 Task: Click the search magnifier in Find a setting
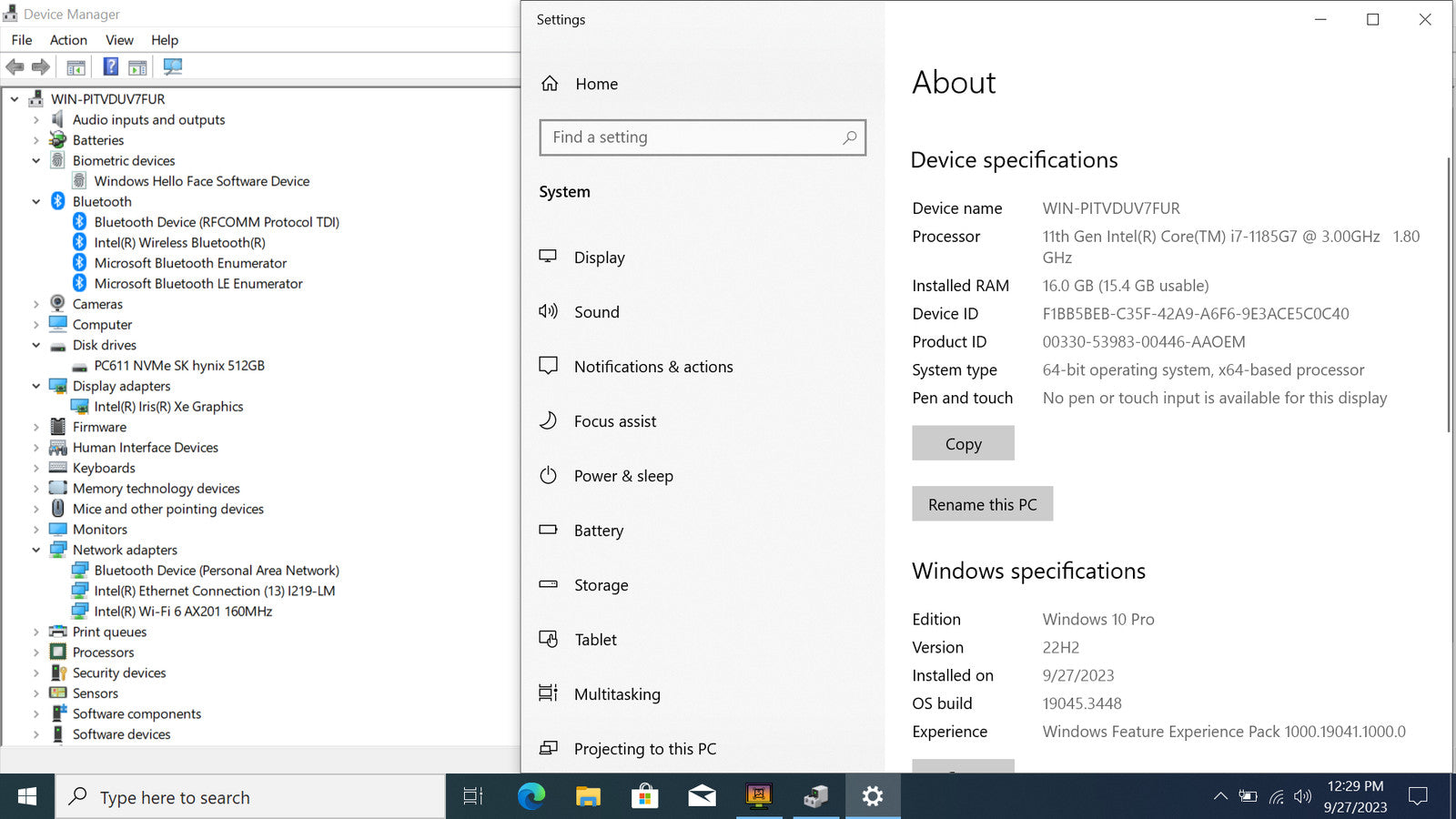[849, 137]
